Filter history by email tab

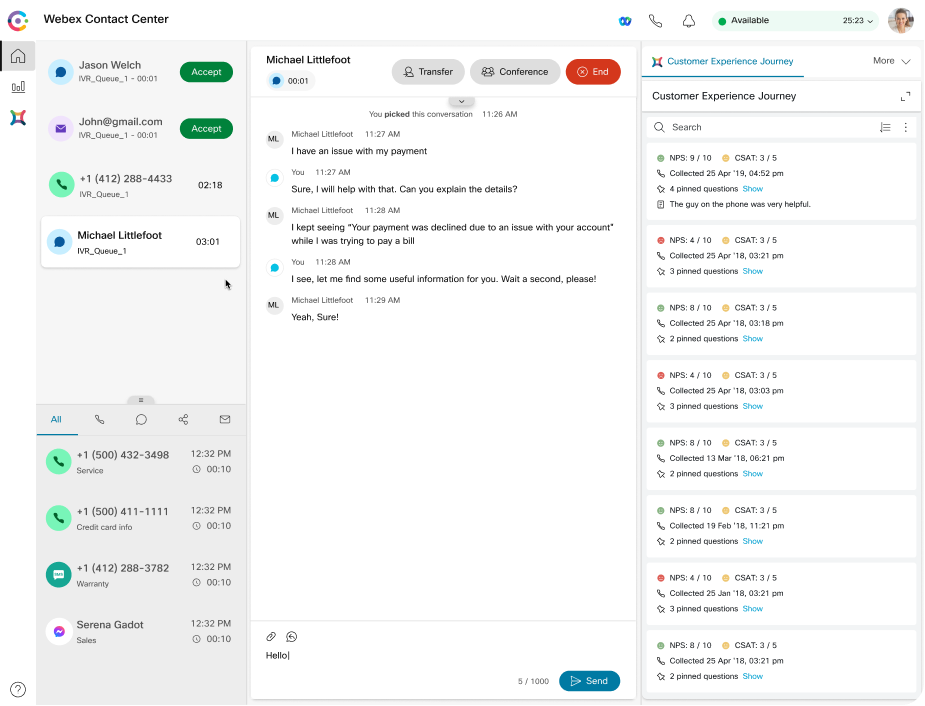coord(225,419)
